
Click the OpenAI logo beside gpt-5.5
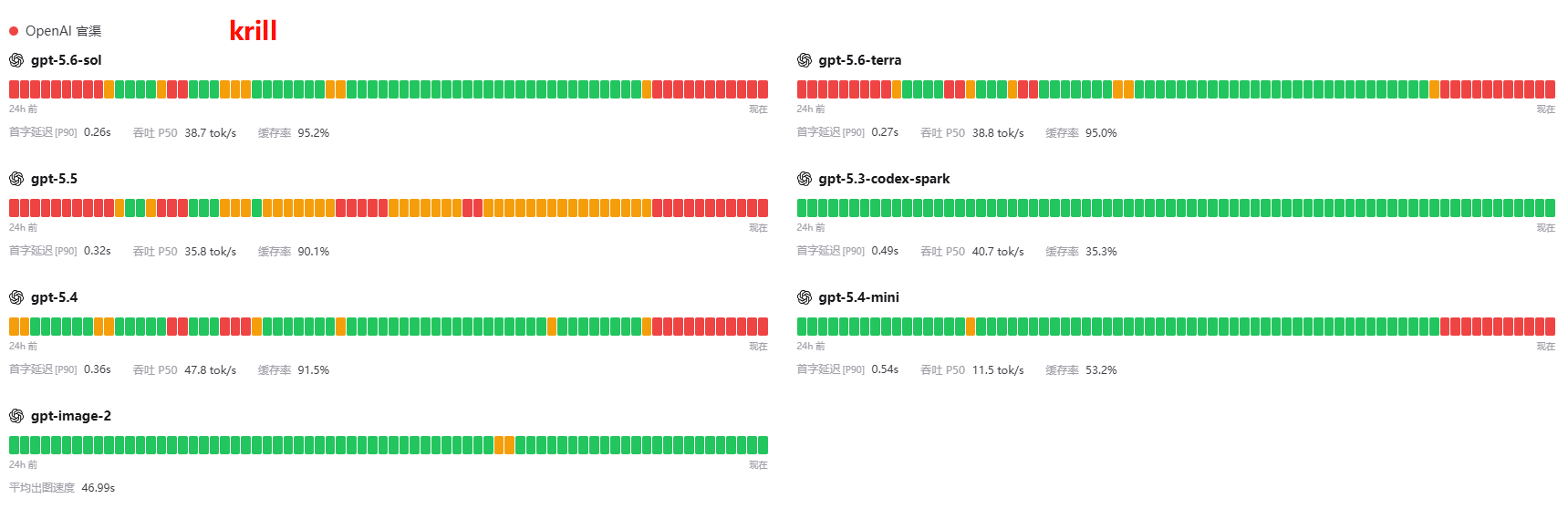click(16, 179)
